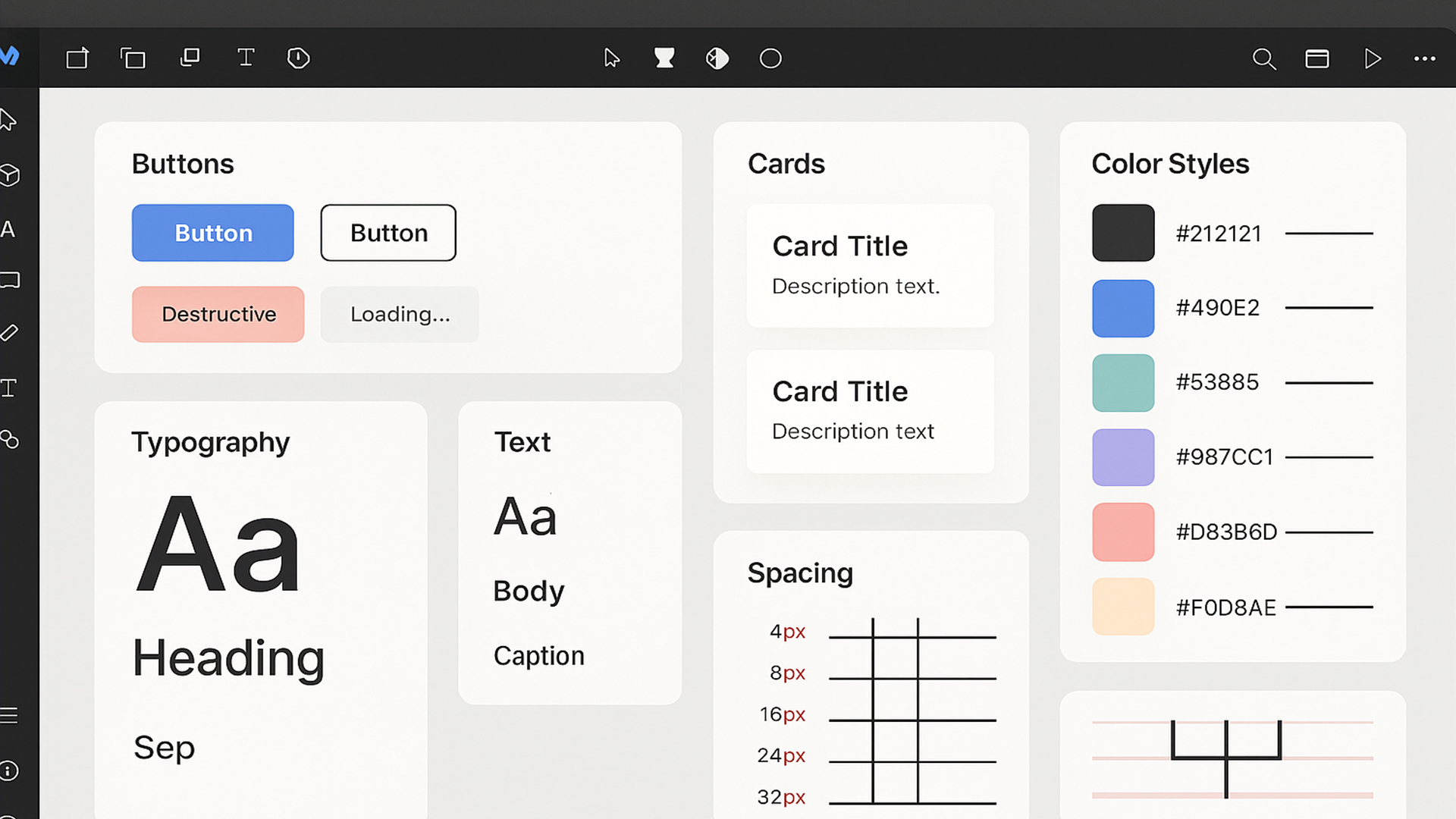Open the app logo menu
1456x819 pixels.
pos(11,58)
